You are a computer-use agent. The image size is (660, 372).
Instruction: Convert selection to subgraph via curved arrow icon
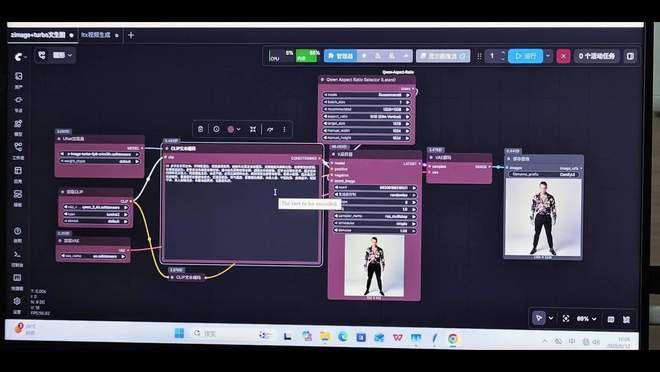pos(270,129)
